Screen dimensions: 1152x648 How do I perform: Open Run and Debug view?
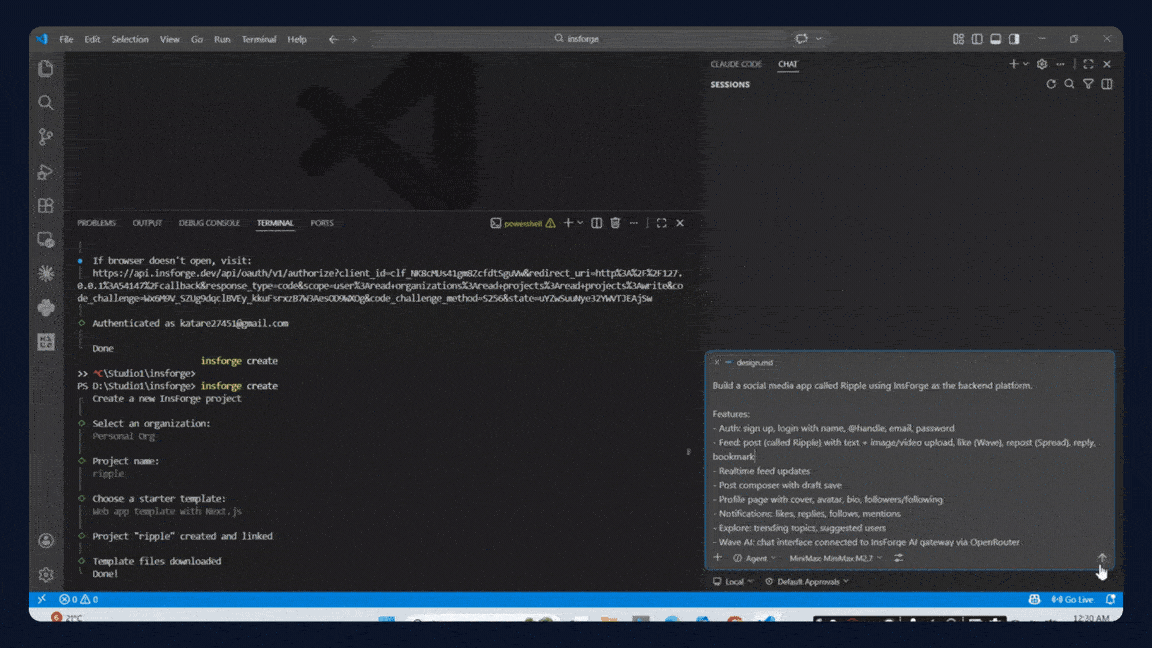click(45, 172)
